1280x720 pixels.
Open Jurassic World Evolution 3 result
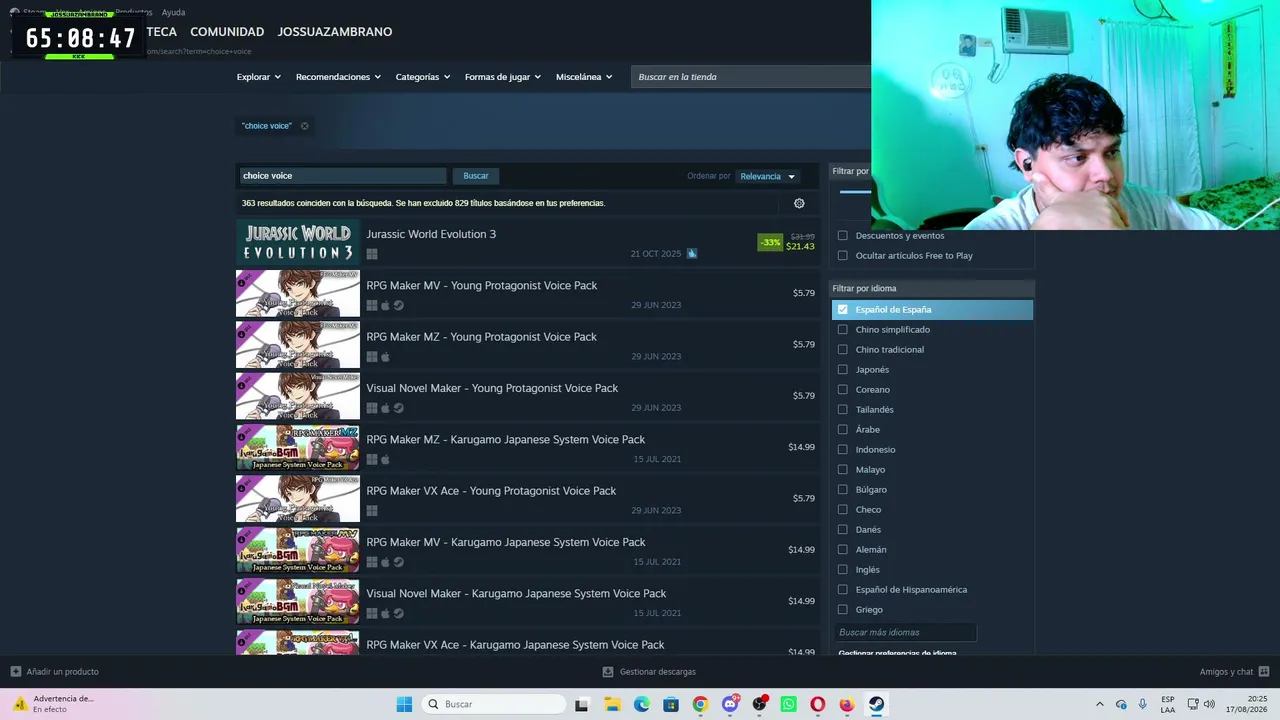[528, 243]
